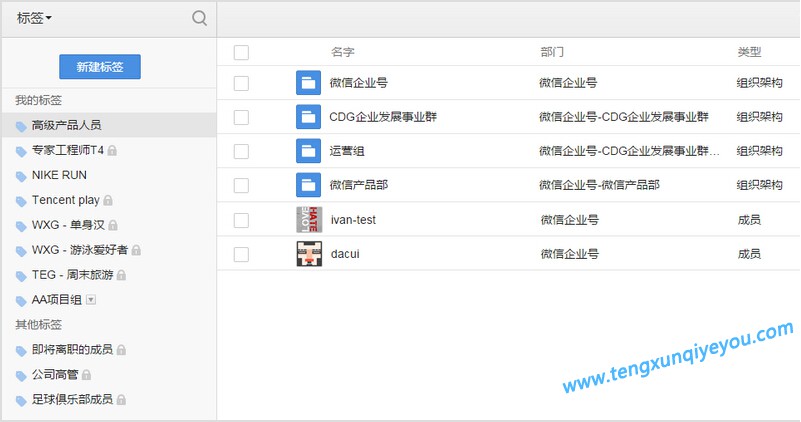
Task: Open the dropdown arrow beside AA项目组
Action: (91, 300)
